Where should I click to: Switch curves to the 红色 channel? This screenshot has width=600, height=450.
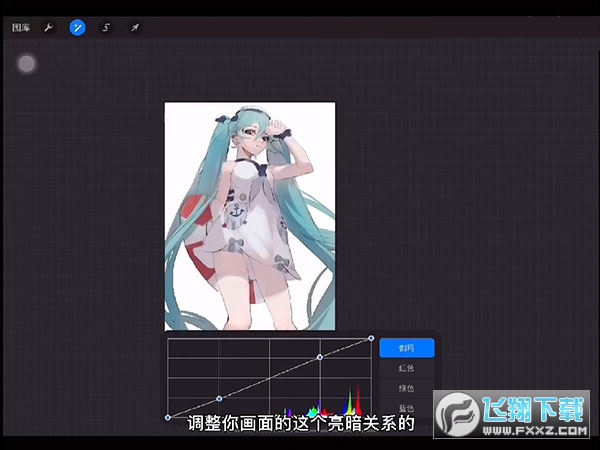click(407, 368)
